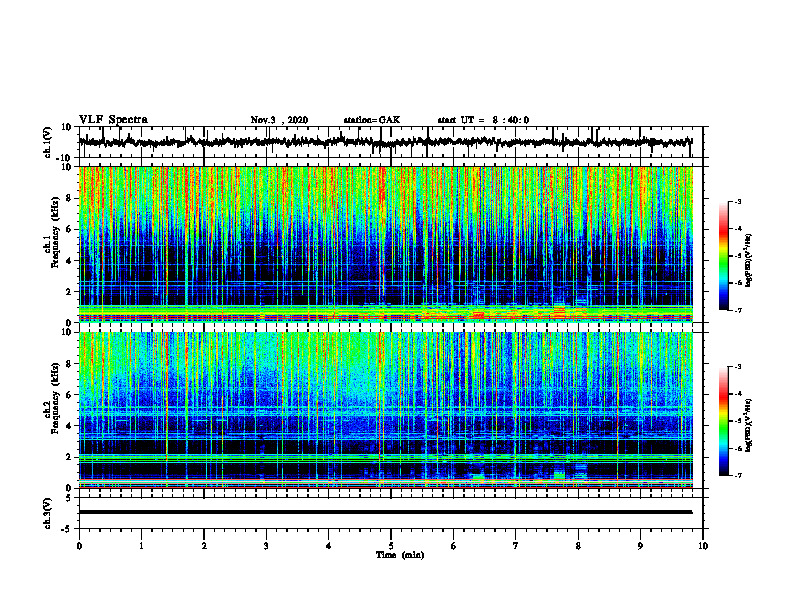Click the "start UT = 8 : 40: 0" label
792x612 pixels.
click(x=483, y=120)
